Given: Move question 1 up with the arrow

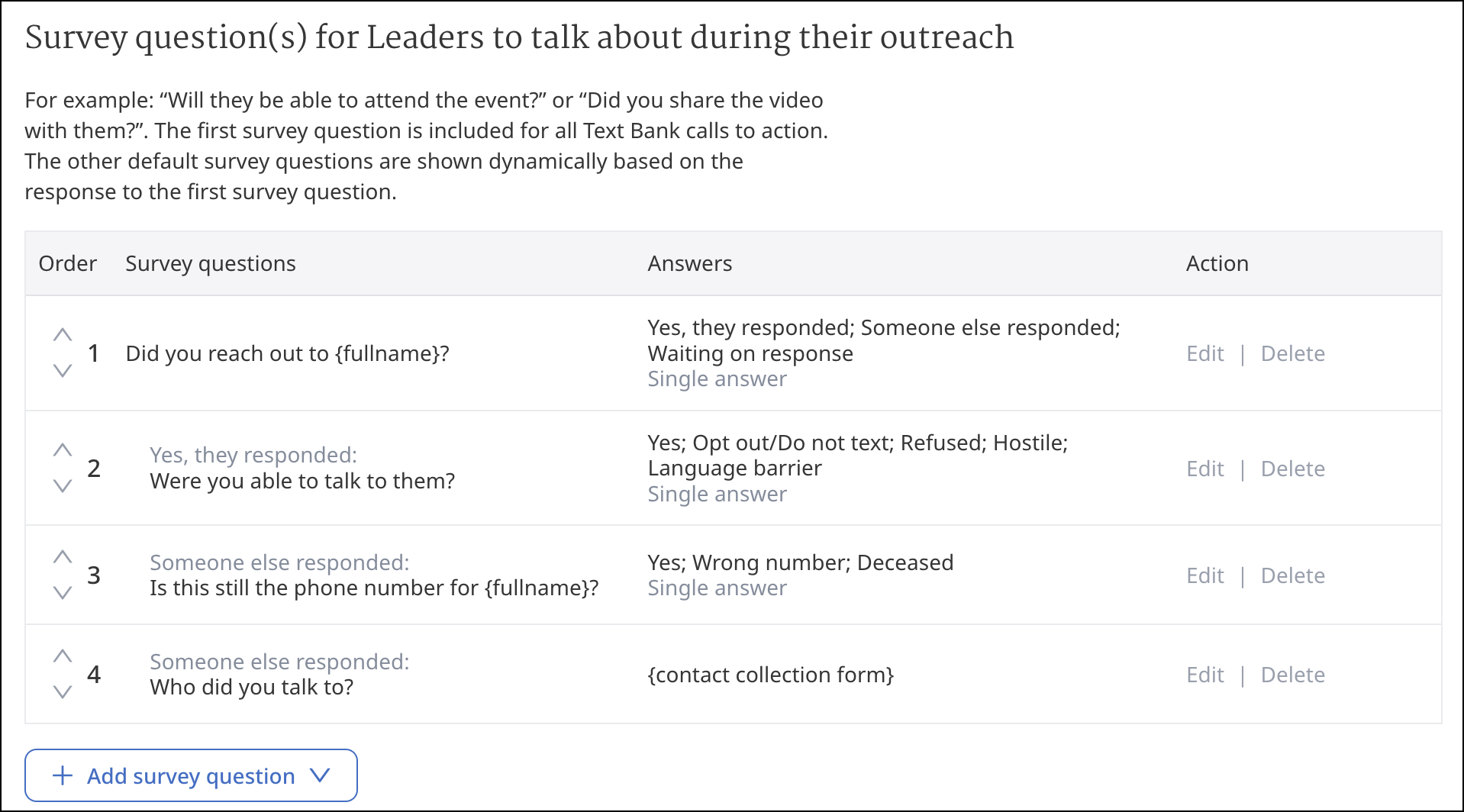Looking at the screenshot, I should (63, 335).
